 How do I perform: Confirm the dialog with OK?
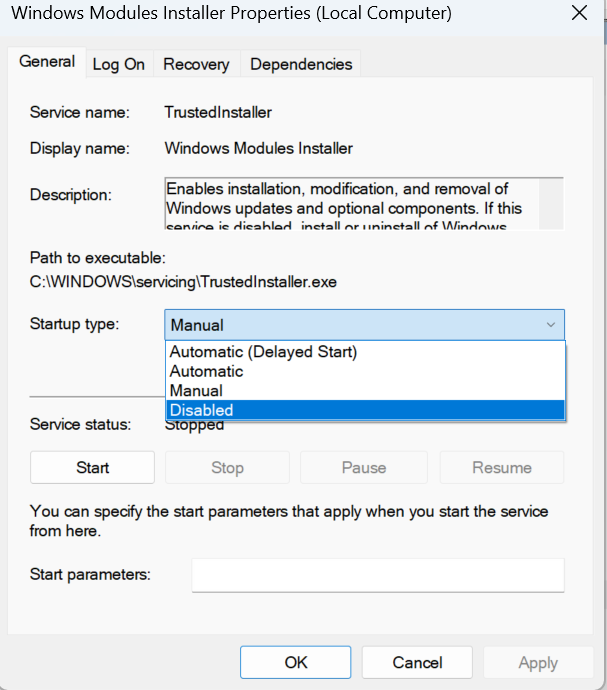tap(296, 662)
